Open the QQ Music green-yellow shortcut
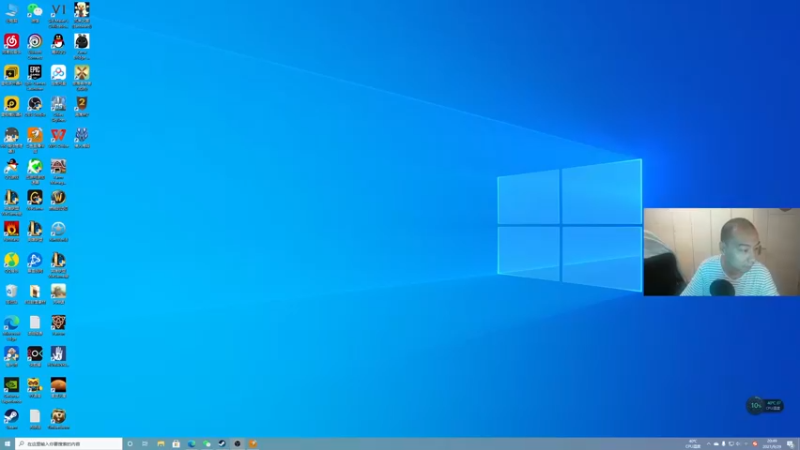 coord(11,263)
